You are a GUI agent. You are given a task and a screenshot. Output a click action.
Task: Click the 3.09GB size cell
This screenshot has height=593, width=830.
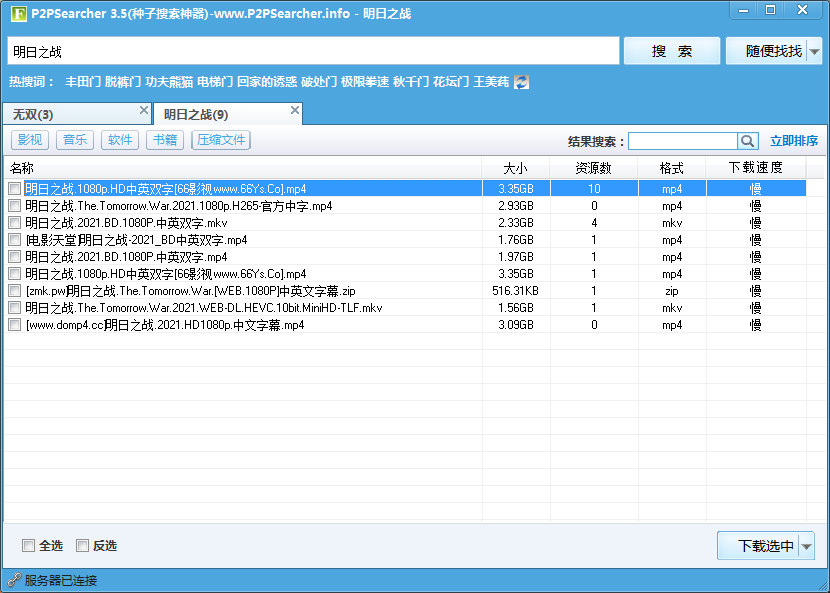pos(516,325)
